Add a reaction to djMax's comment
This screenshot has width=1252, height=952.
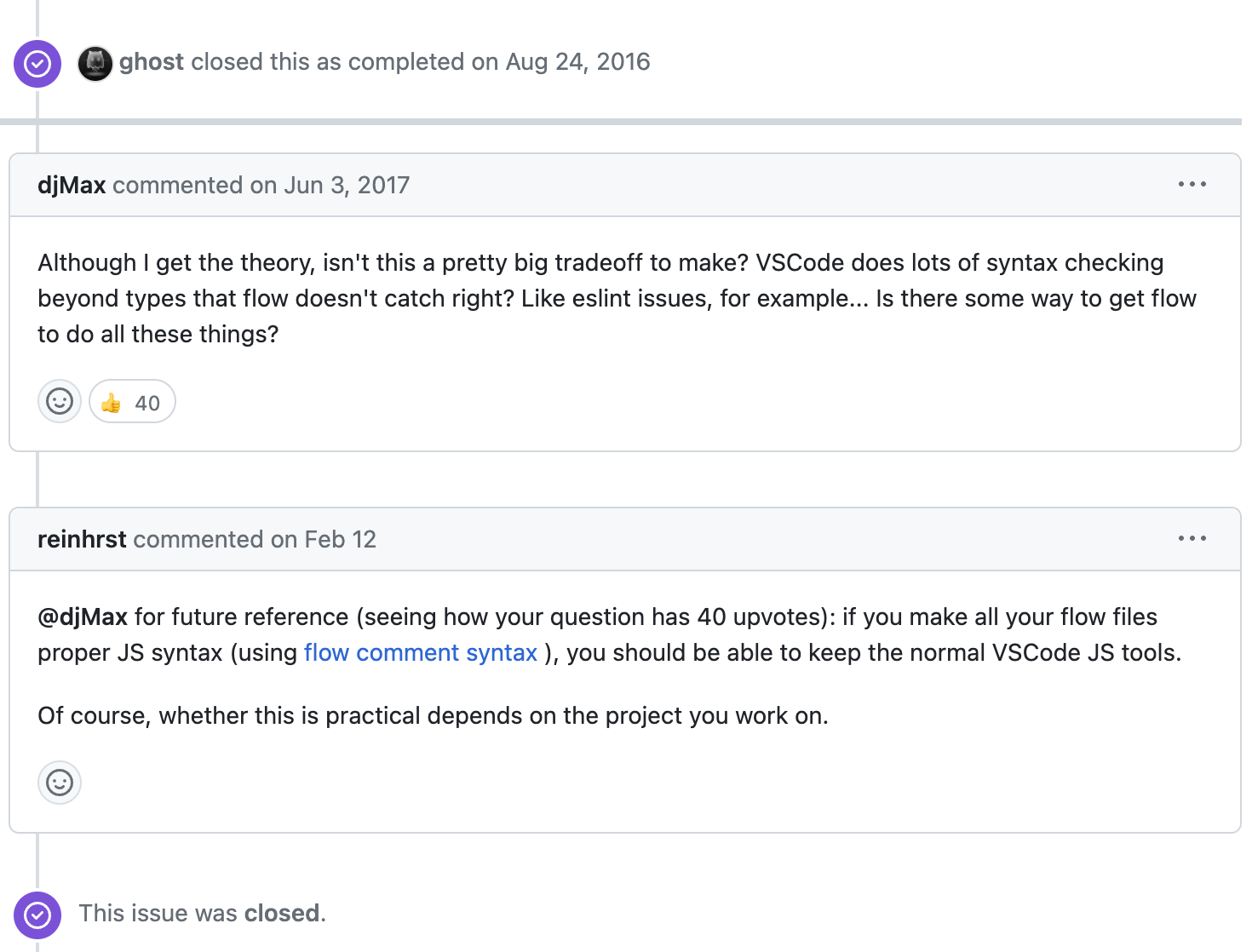click(60, 402)
